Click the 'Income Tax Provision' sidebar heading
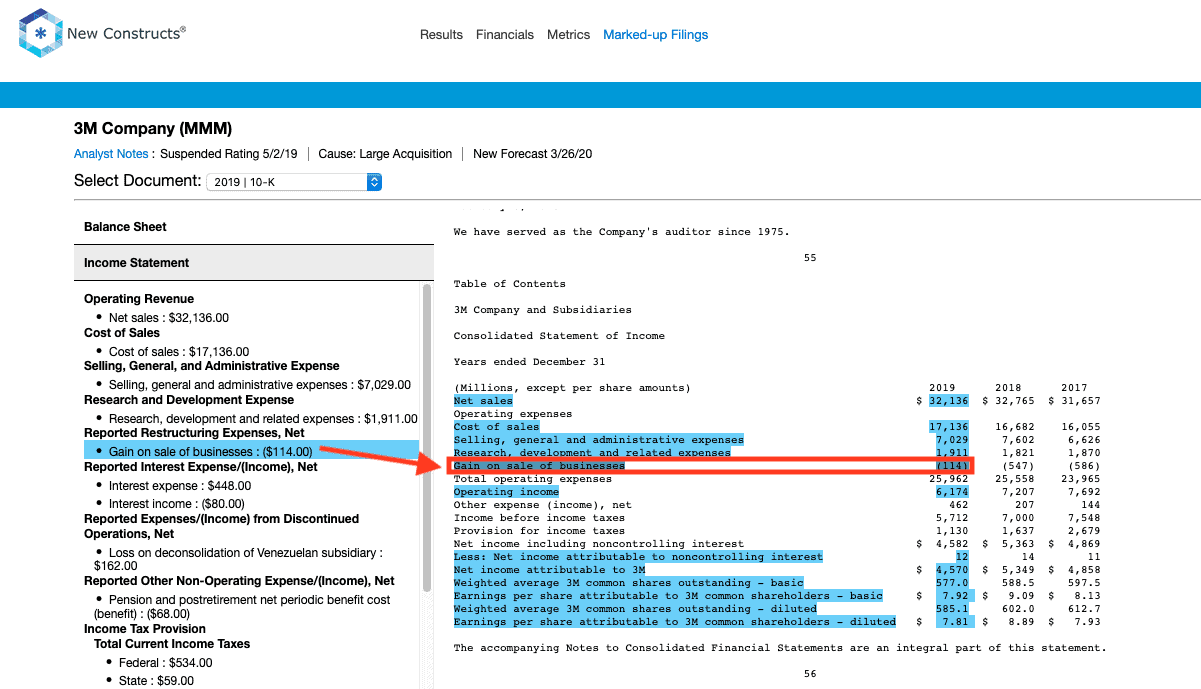The height and width of the screenshot is (689, 1201). point(145,629)
